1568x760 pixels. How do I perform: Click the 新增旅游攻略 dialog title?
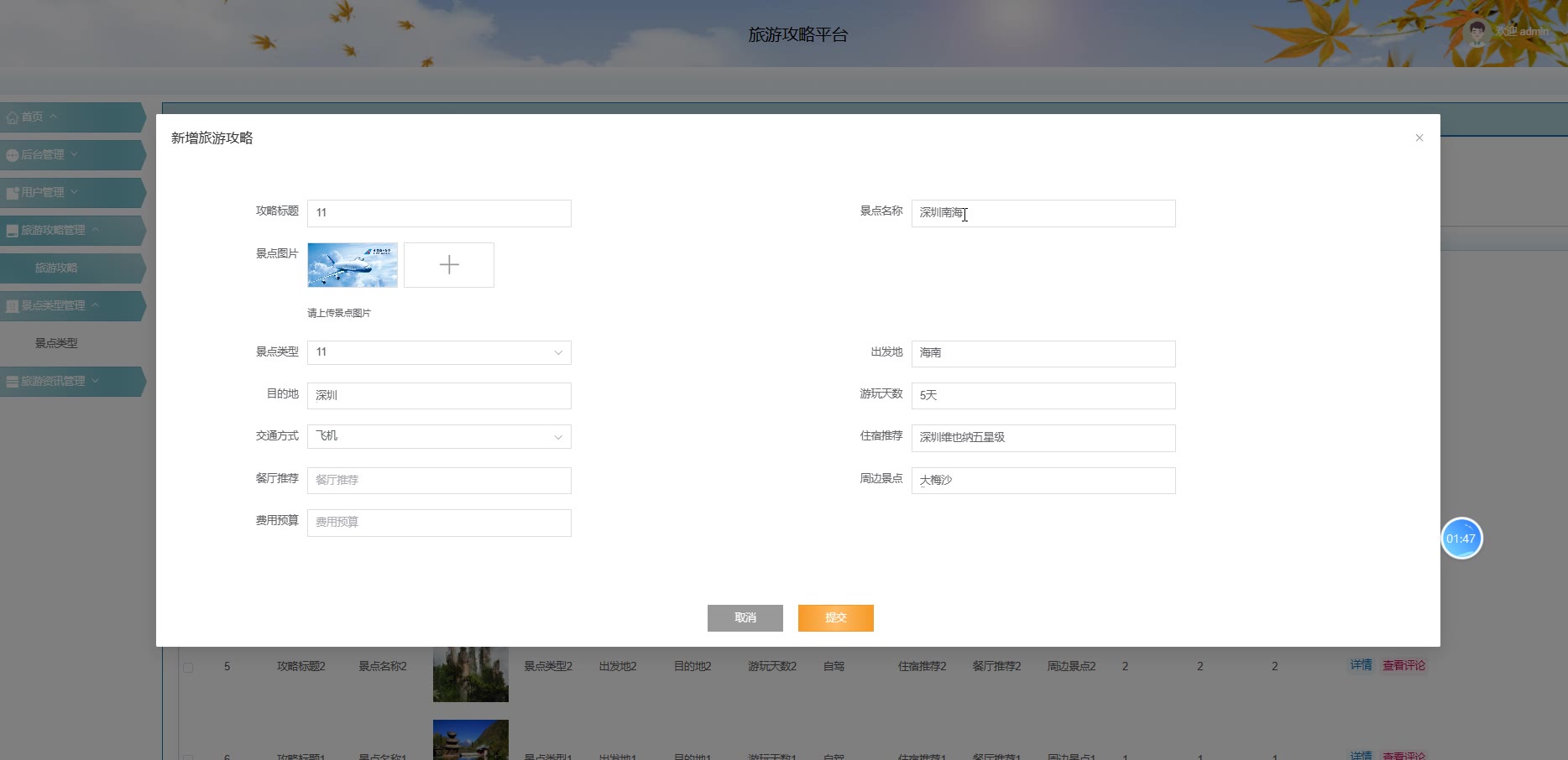point(212,138)
